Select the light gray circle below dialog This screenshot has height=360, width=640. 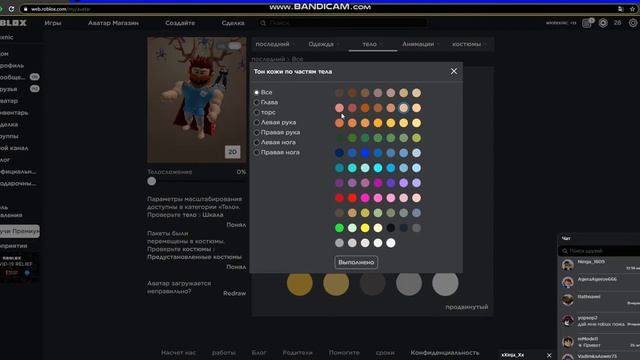pos(445,283)
